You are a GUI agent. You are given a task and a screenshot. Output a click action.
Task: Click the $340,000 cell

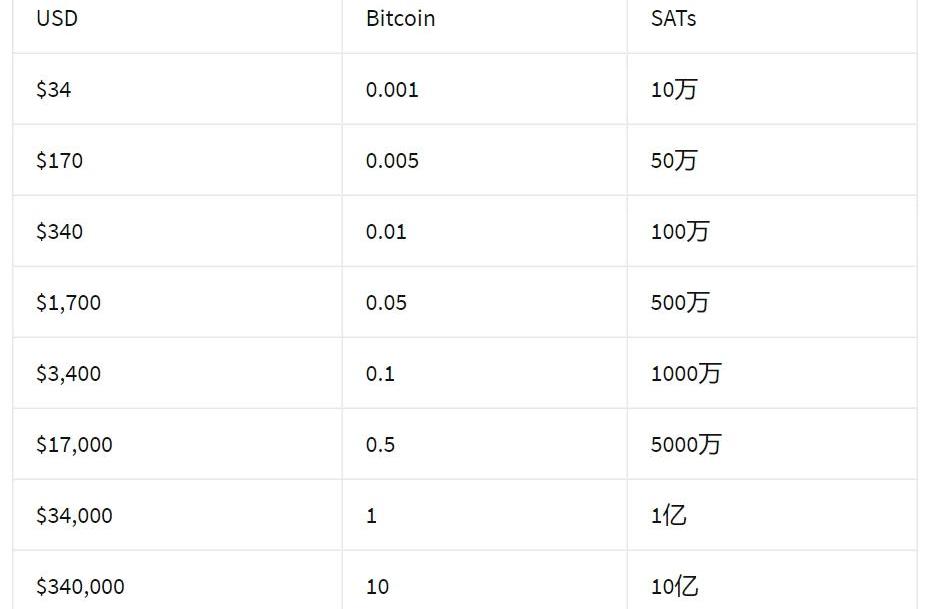(80, 587)
